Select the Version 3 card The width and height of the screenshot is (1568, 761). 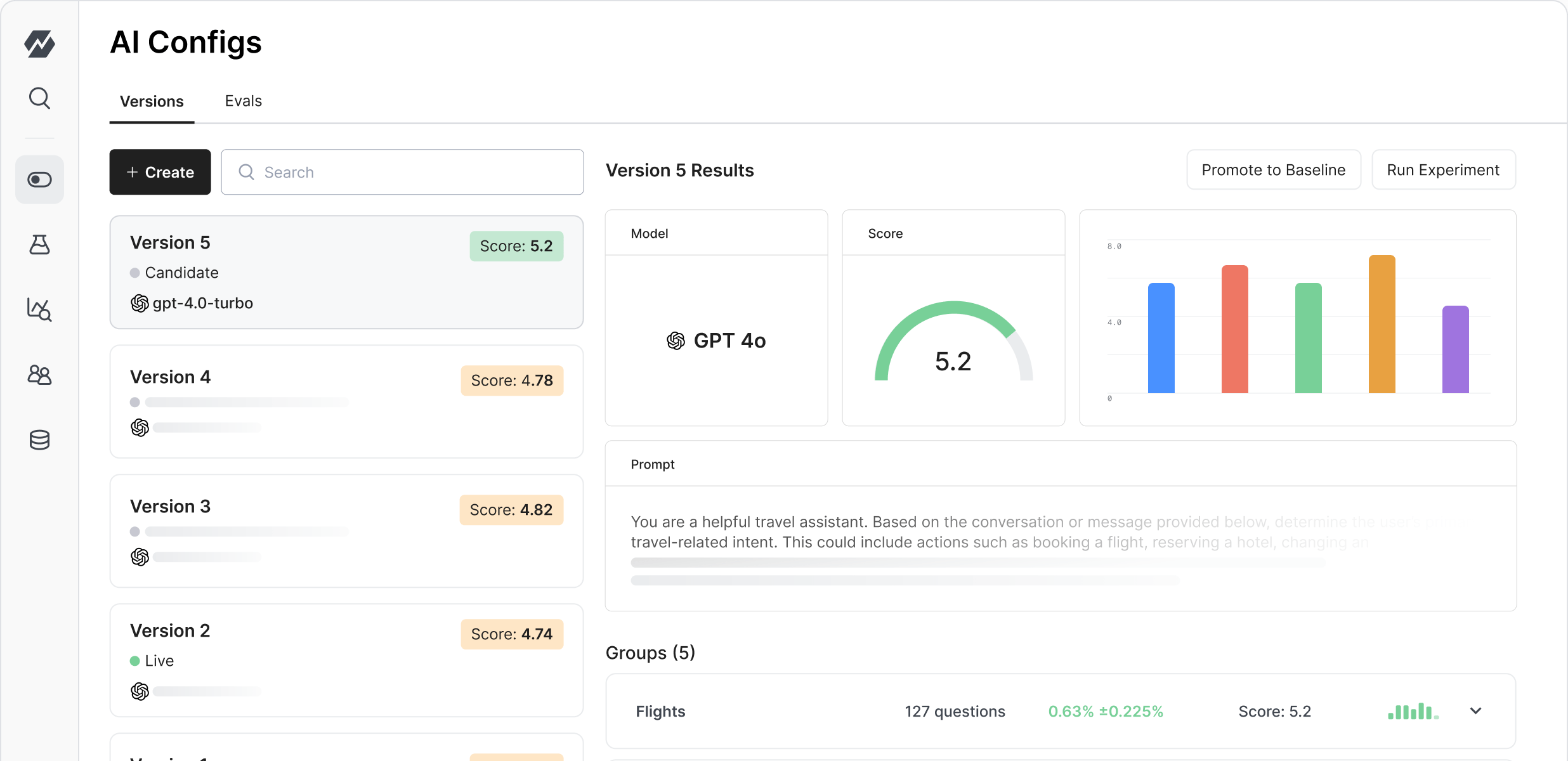pos(346,531)
